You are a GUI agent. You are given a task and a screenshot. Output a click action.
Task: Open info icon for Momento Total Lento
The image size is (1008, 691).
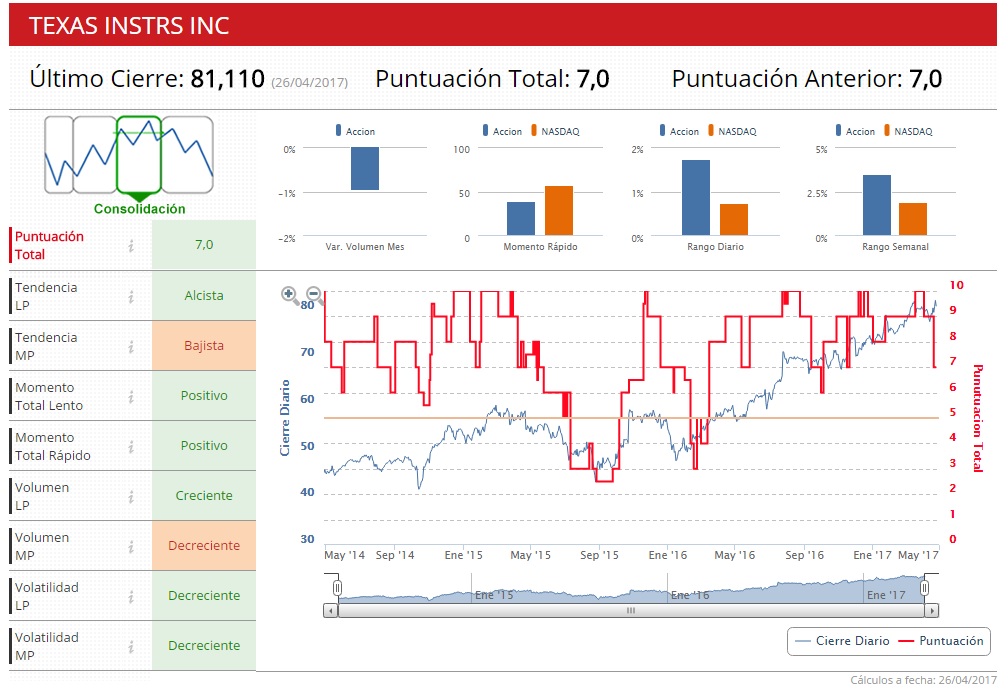(x=131, y=397)
